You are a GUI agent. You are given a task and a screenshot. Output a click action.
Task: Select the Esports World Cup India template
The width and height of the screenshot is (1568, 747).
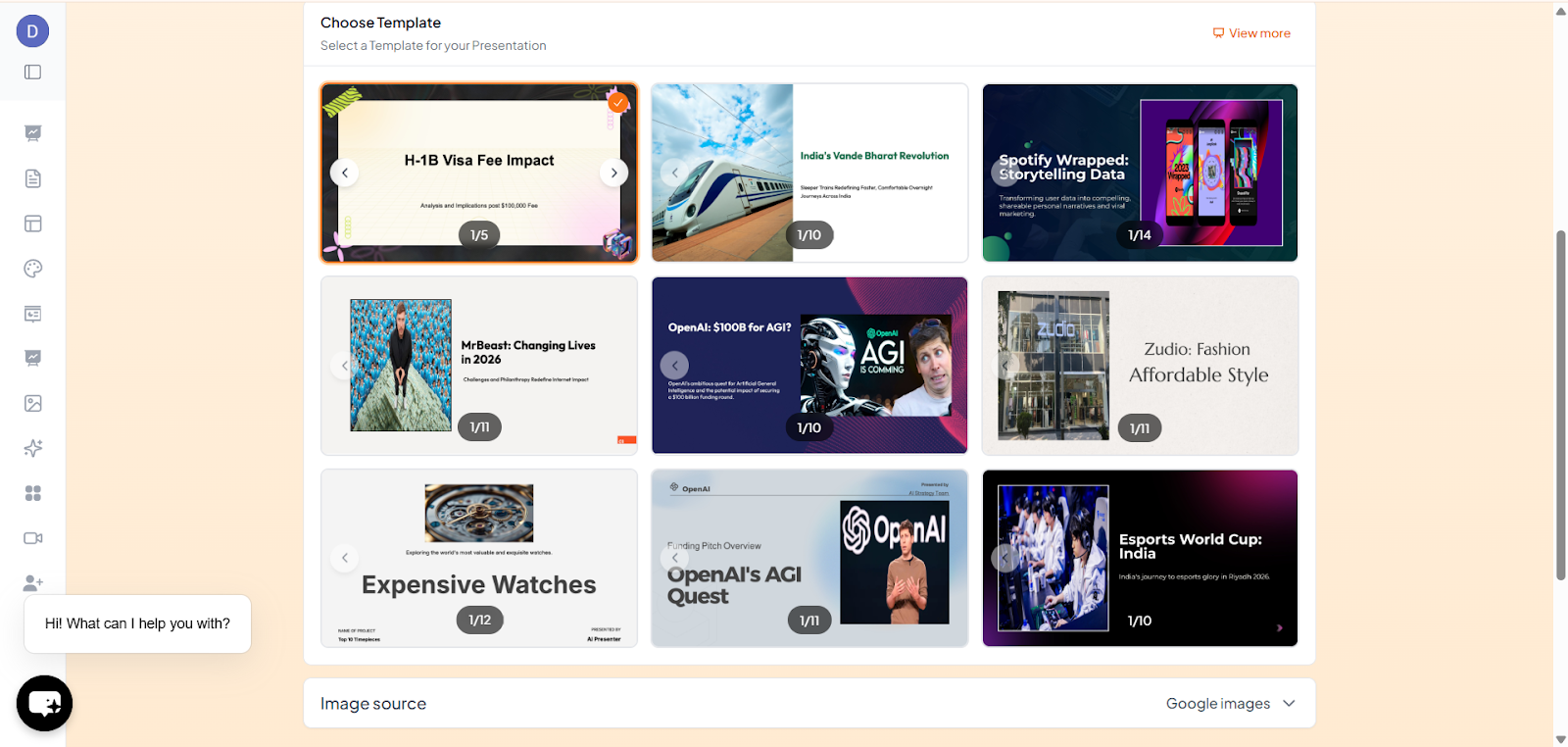(1140, 558)
